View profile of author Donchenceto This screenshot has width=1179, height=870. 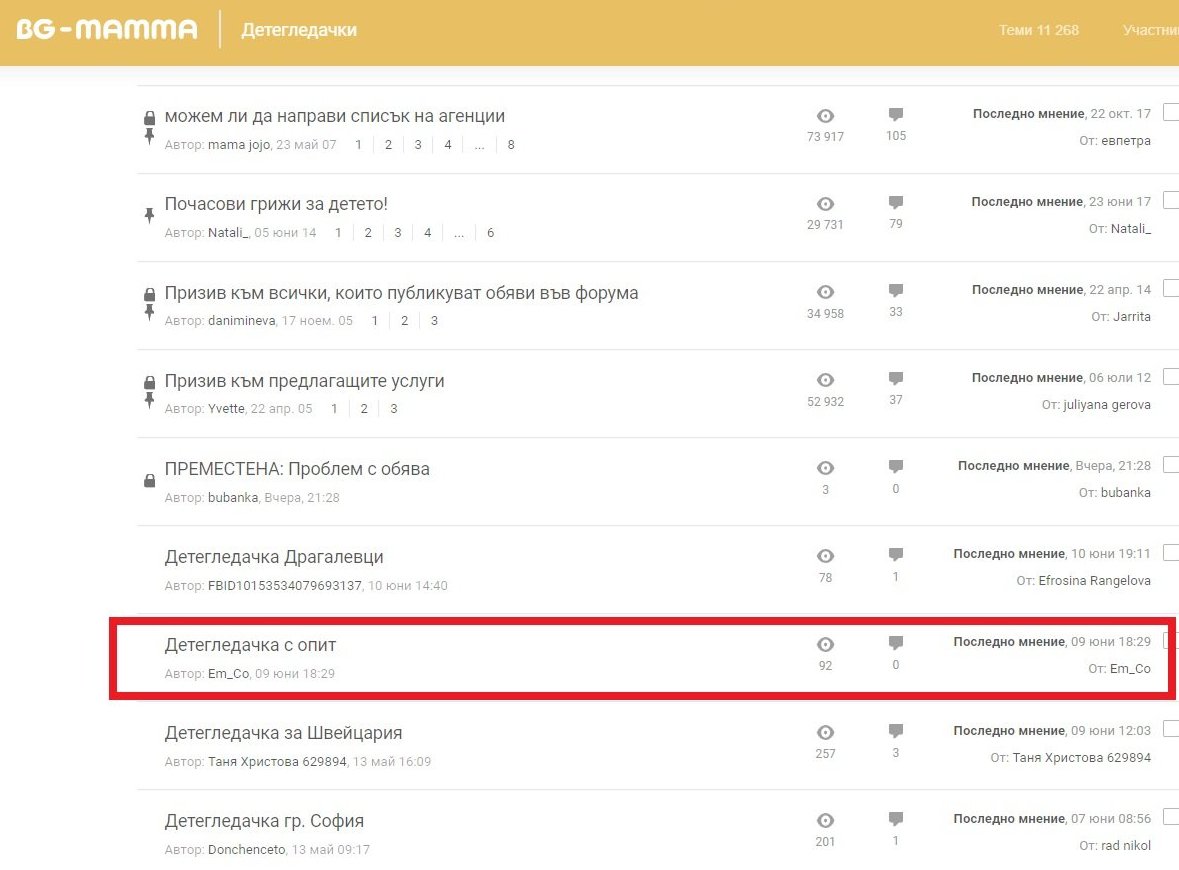coord(246,850)
